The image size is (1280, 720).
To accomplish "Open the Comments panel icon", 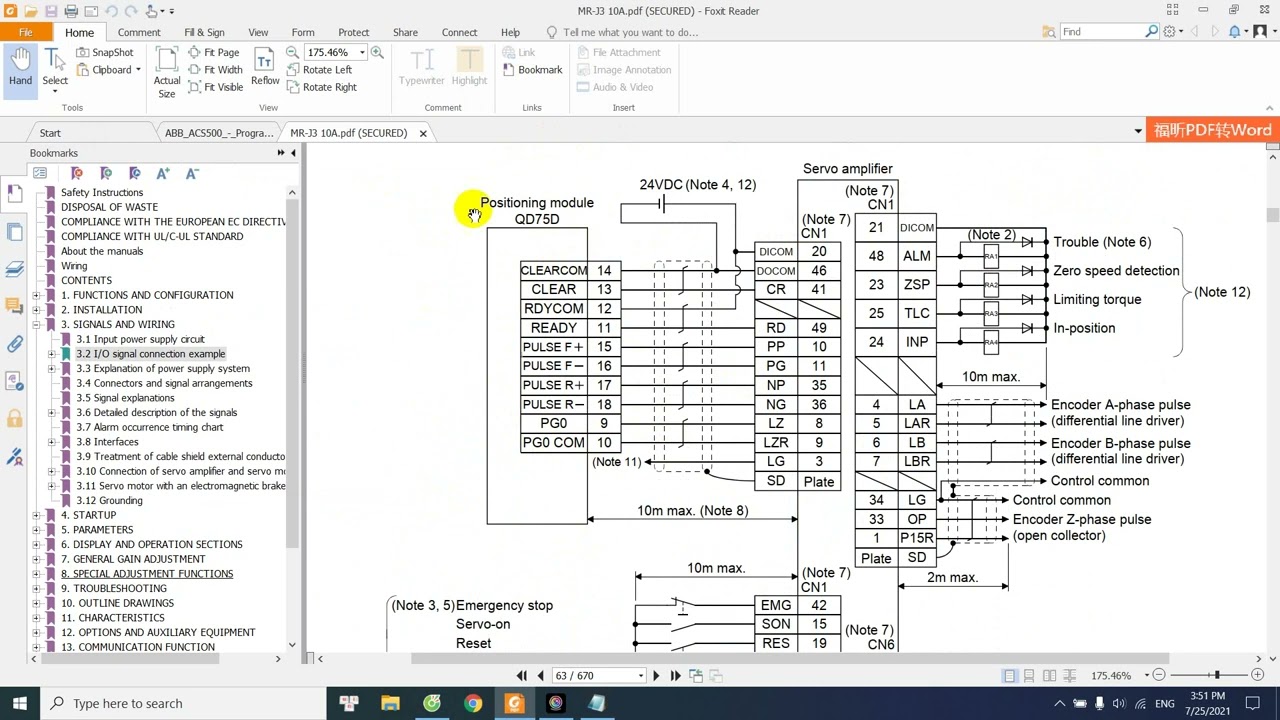I will click(14, 306).
